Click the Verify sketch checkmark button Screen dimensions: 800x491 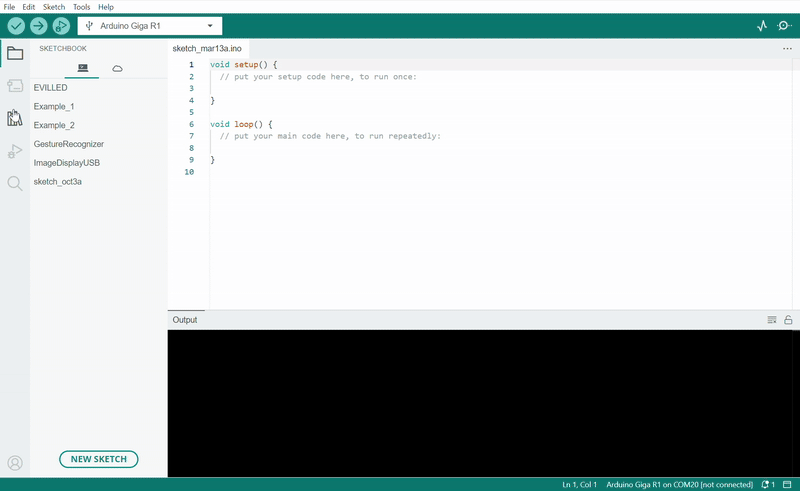point(16,26)
